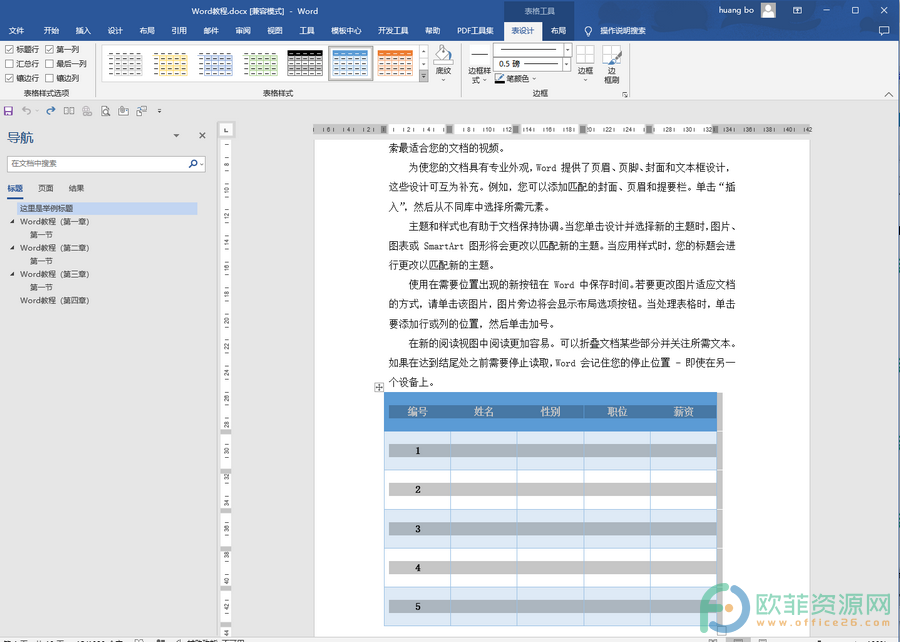Click the 姓名 table header cell
The height and width of the screenshot is (642, 900).
484,411
